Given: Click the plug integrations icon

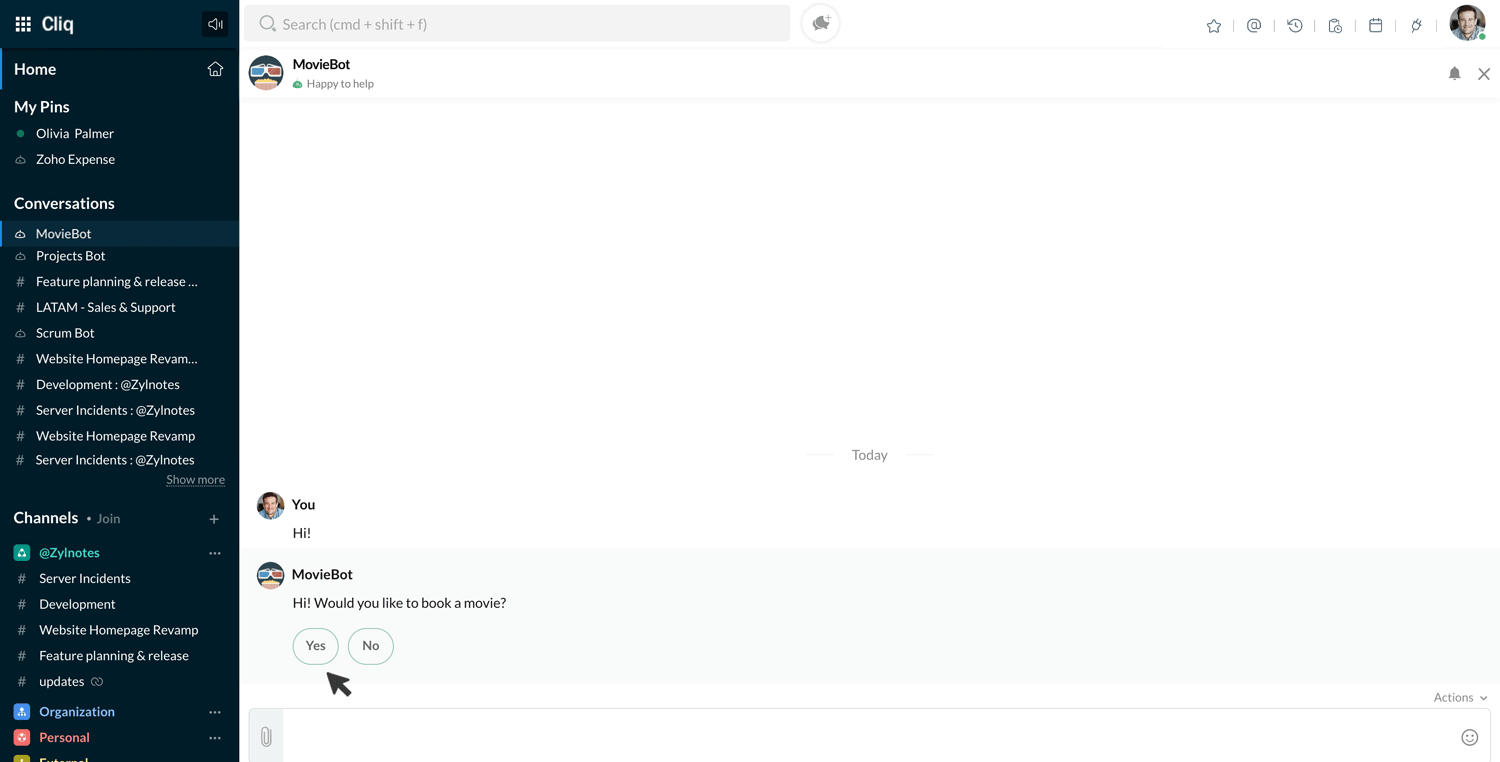Looking at the screenshot, I should click(x=1416, y=26).
